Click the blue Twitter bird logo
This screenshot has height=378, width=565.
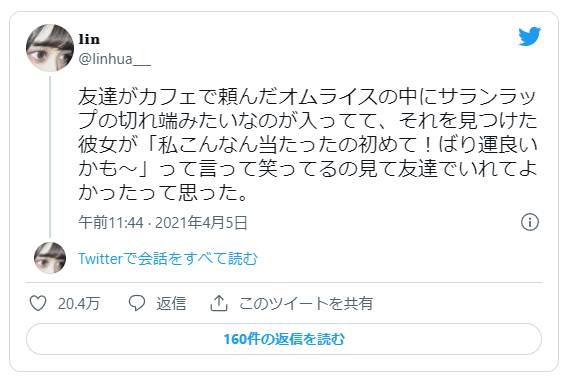click(x=529, y=36)
